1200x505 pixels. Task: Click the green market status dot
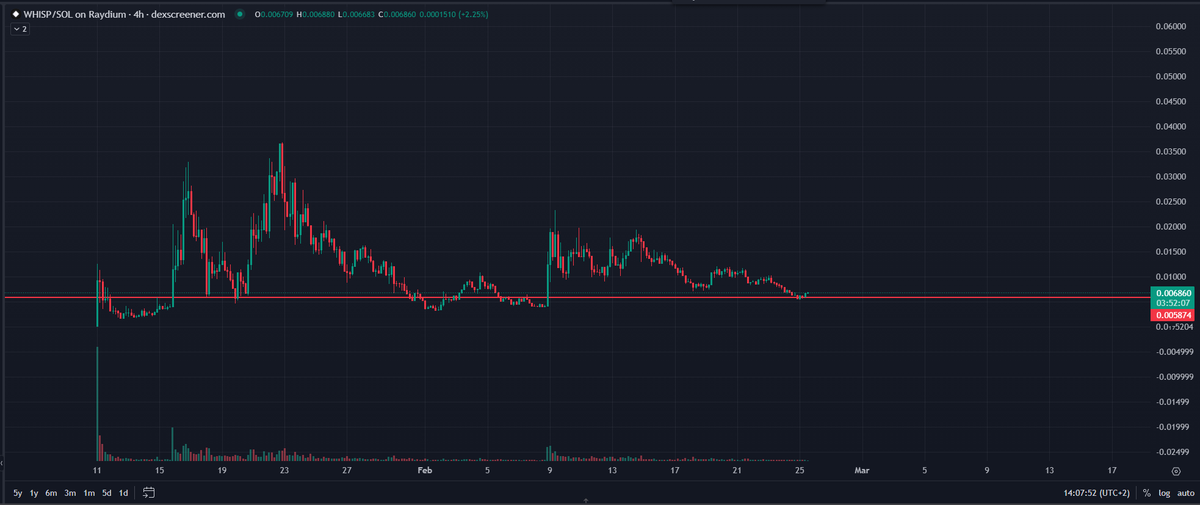[x=240, y=15]
